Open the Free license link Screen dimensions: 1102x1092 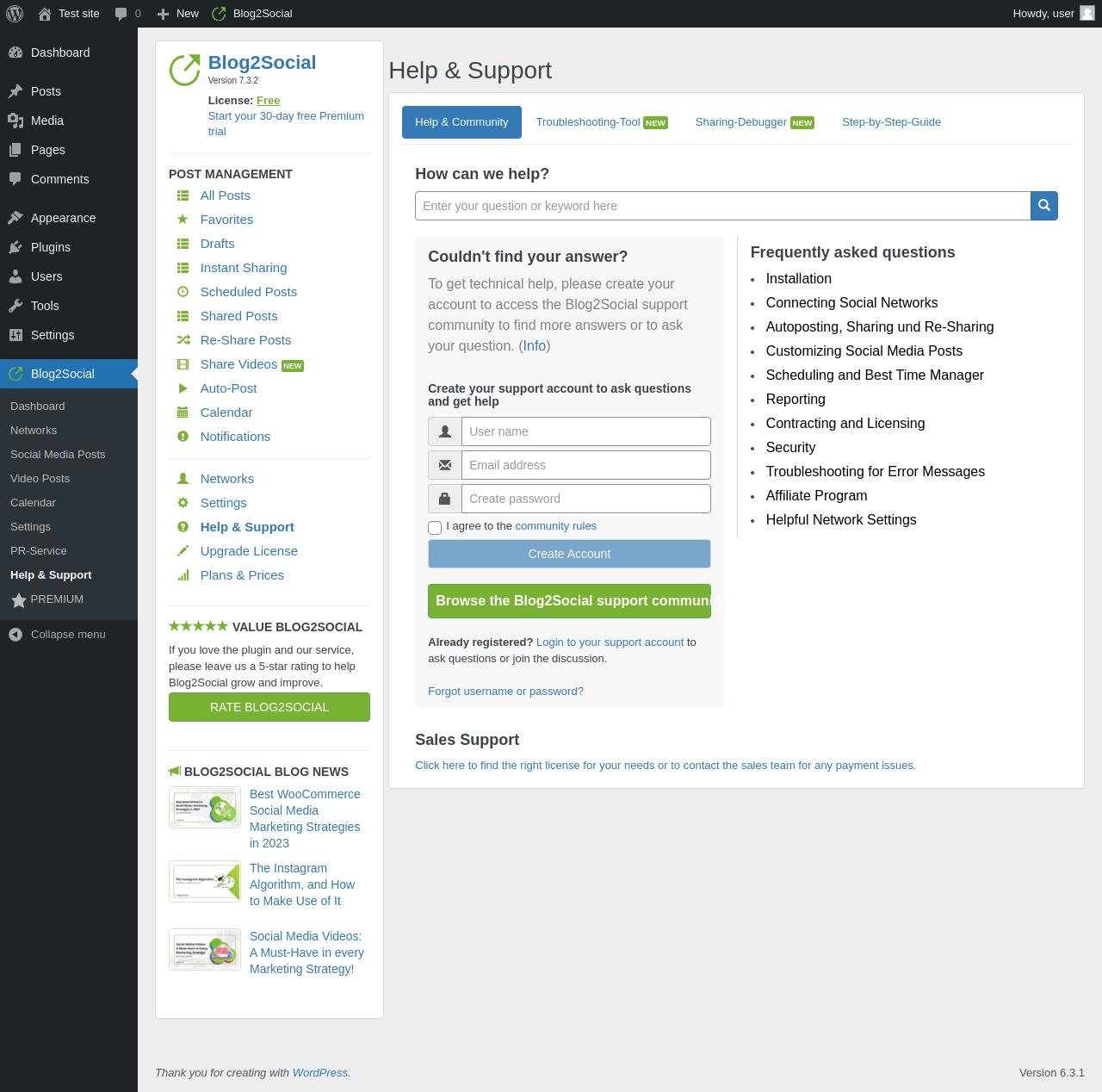[x=268, y=101]
